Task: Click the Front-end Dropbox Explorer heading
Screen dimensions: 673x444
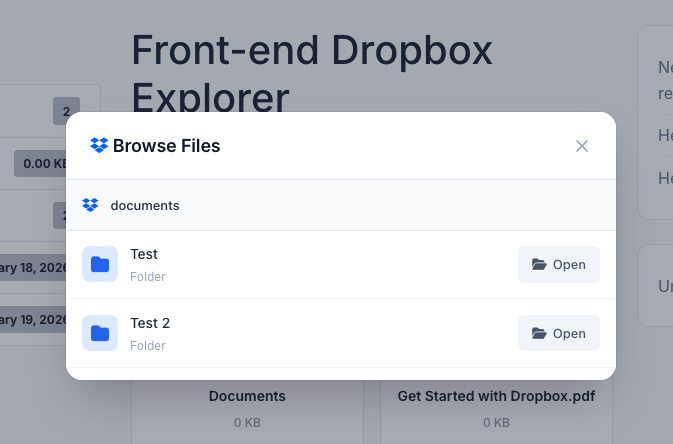Action: click(312, 73)
